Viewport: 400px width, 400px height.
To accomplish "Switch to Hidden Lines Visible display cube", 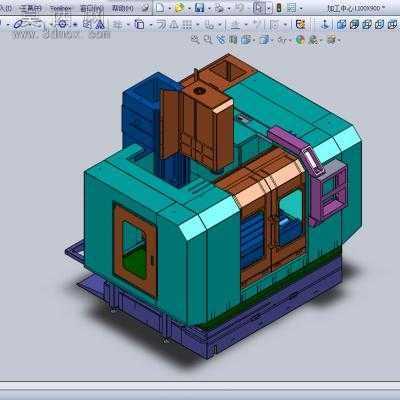I will coord(380,24).
